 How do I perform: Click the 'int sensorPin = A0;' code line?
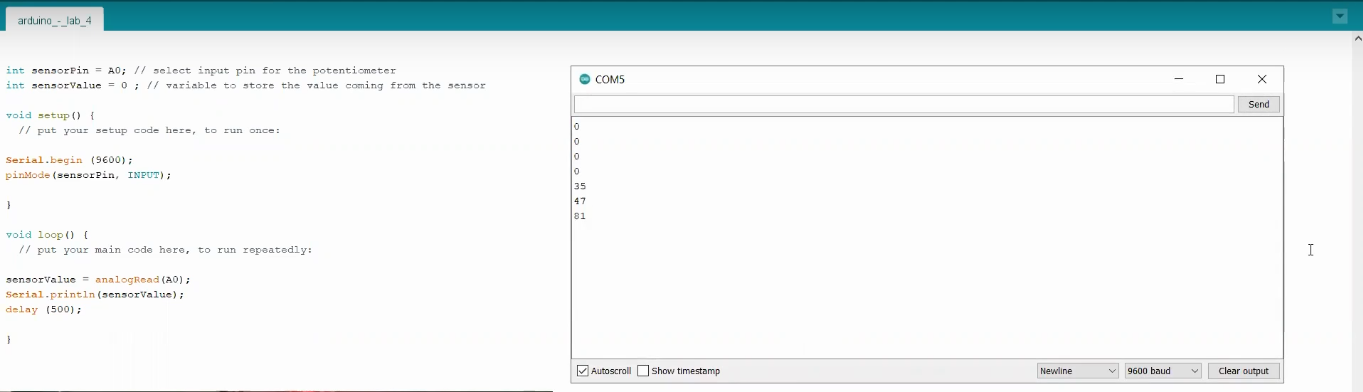pyautogui.click(x=201, y=71)
